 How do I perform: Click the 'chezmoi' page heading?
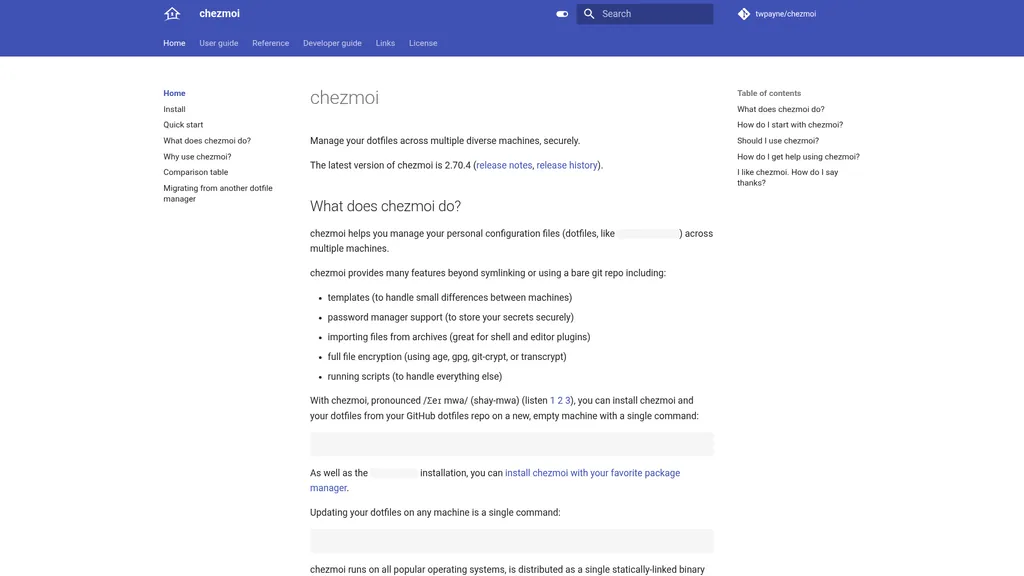tap(344, 98)
